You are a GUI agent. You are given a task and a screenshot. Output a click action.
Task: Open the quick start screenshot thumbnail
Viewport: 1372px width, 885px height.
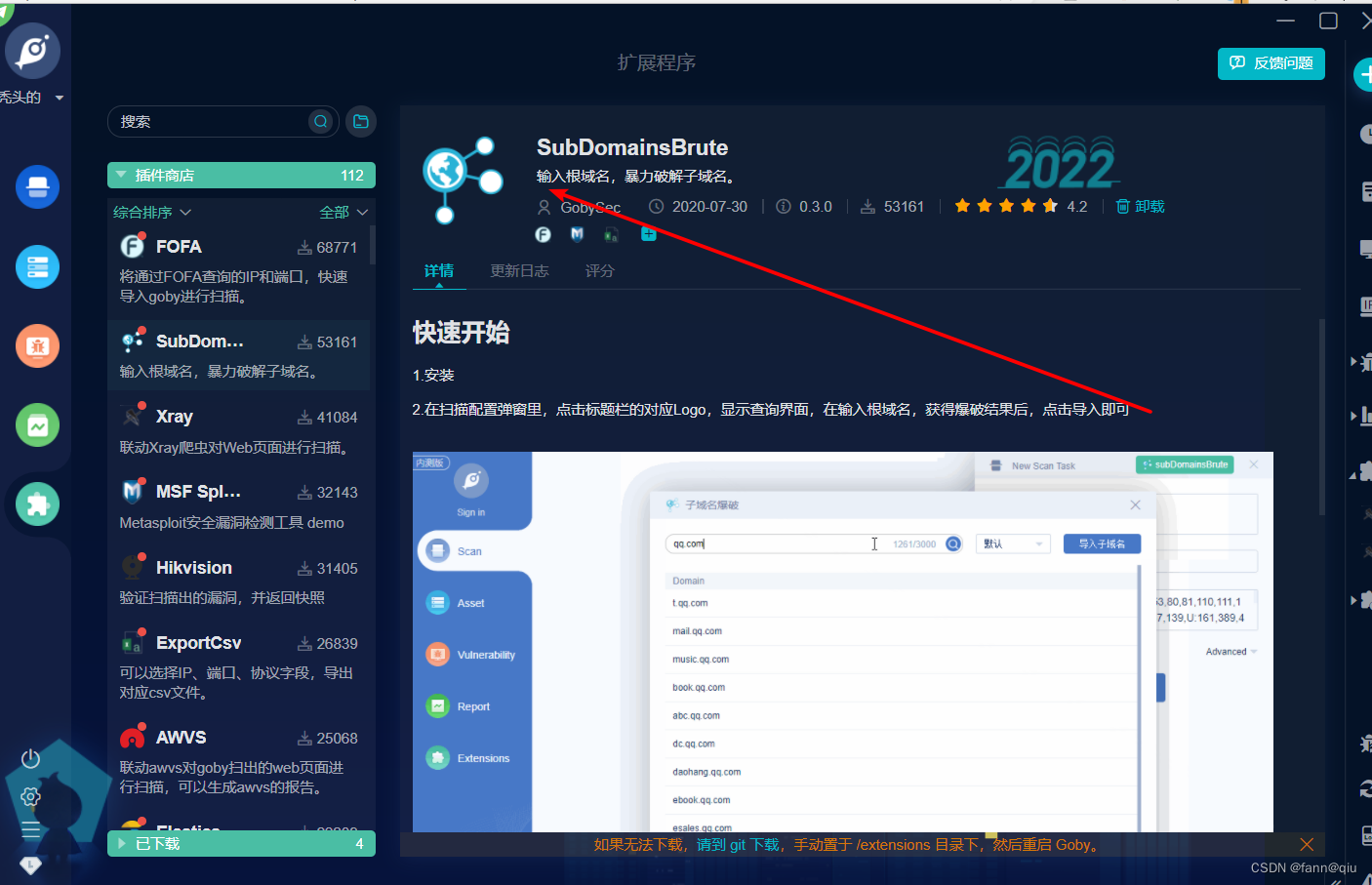pos(843,641)
